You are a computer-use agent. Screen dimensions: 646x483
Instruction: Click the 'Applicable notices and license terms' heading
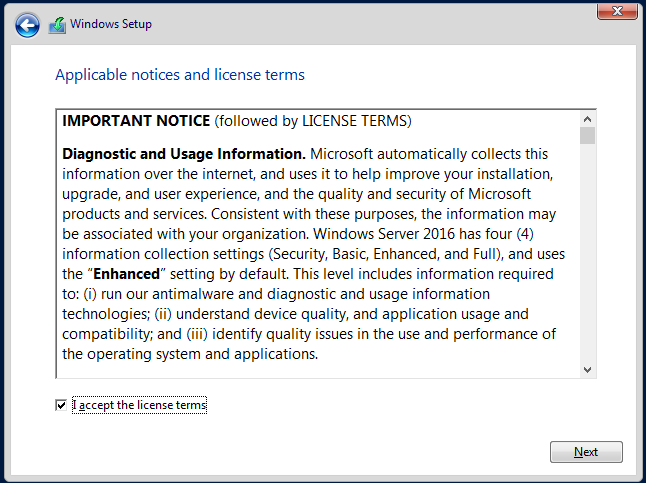(180, 75)
